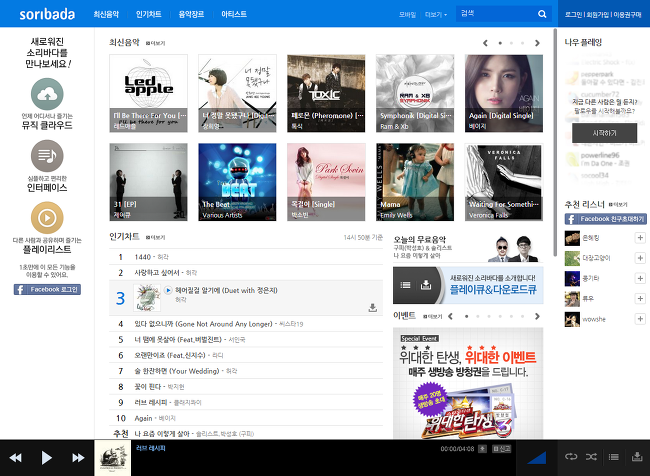Open the 음악장르 menu
The height and width of the screenshot is (476, 650).
pyautogui.click(x=191, y=14)
